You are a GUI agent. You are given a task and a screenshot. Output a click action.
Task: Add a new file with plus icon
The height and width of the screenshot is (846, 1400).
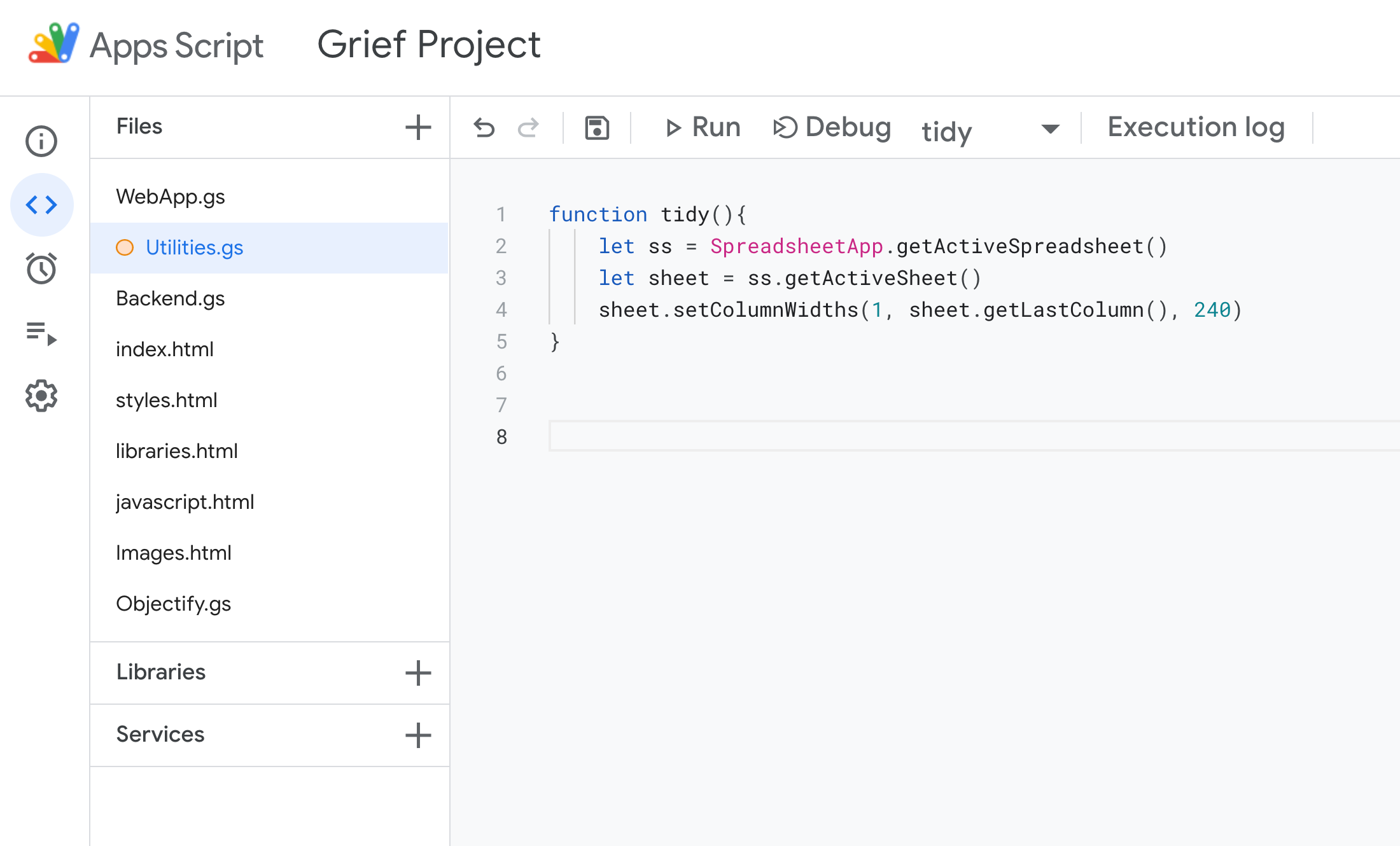(418, 127)
